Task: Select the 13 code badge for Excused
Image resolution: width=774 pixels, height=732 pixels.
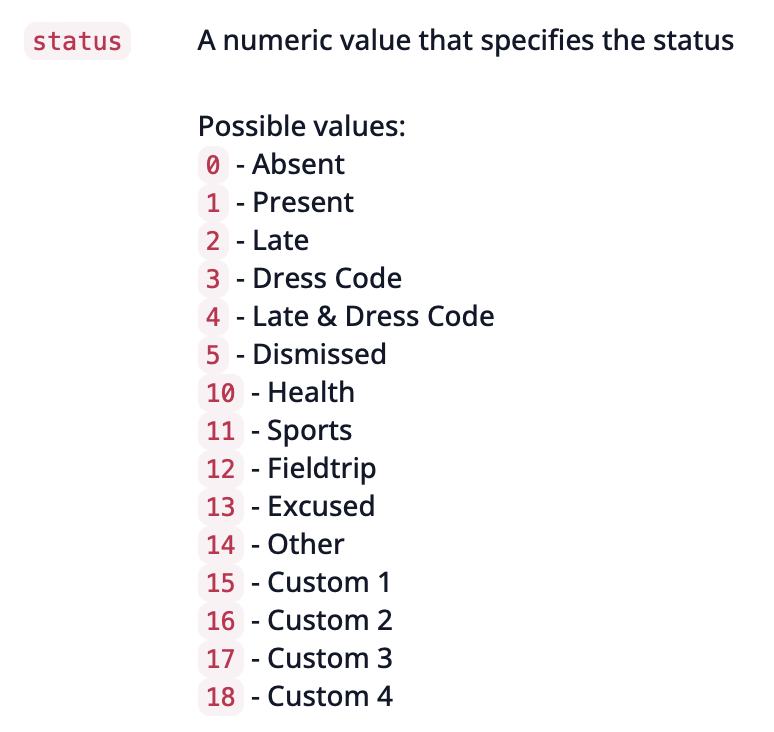Action: [221, 507]
